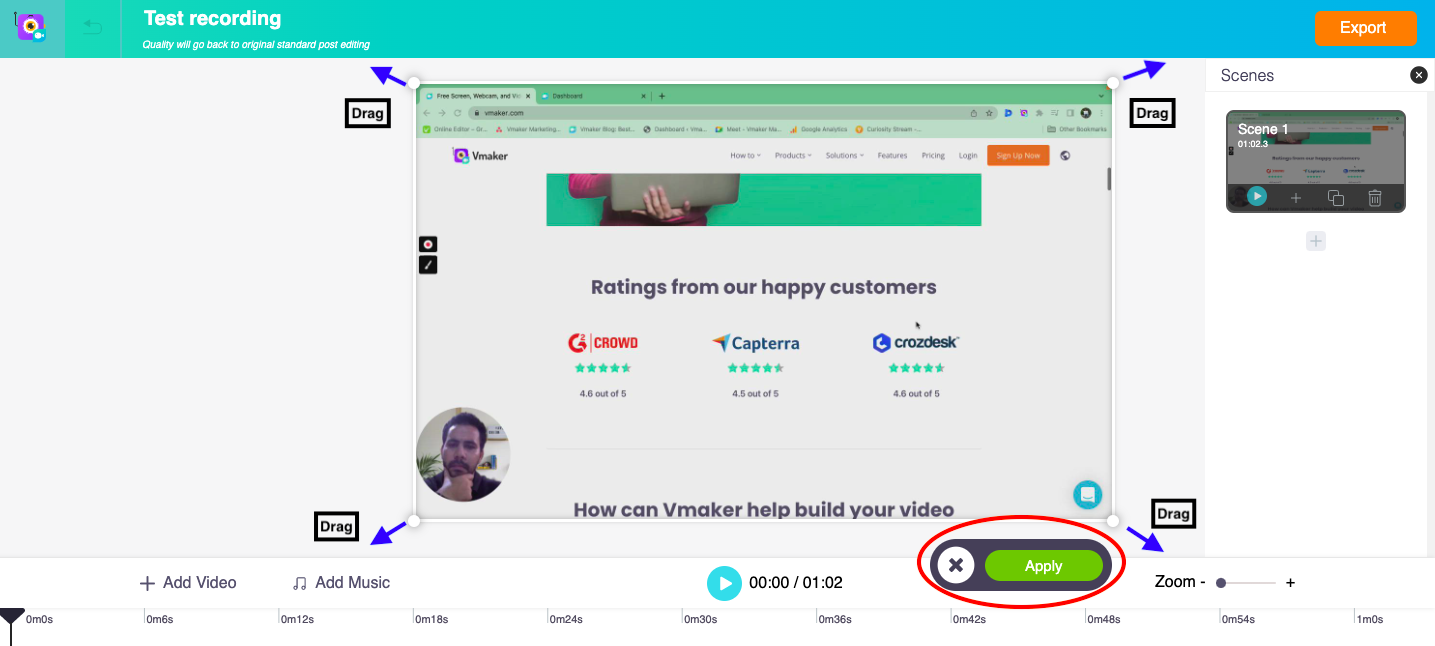Click Pricing in the previewed site's navigation
The image size is (1435, 646).
coord(933,155)
